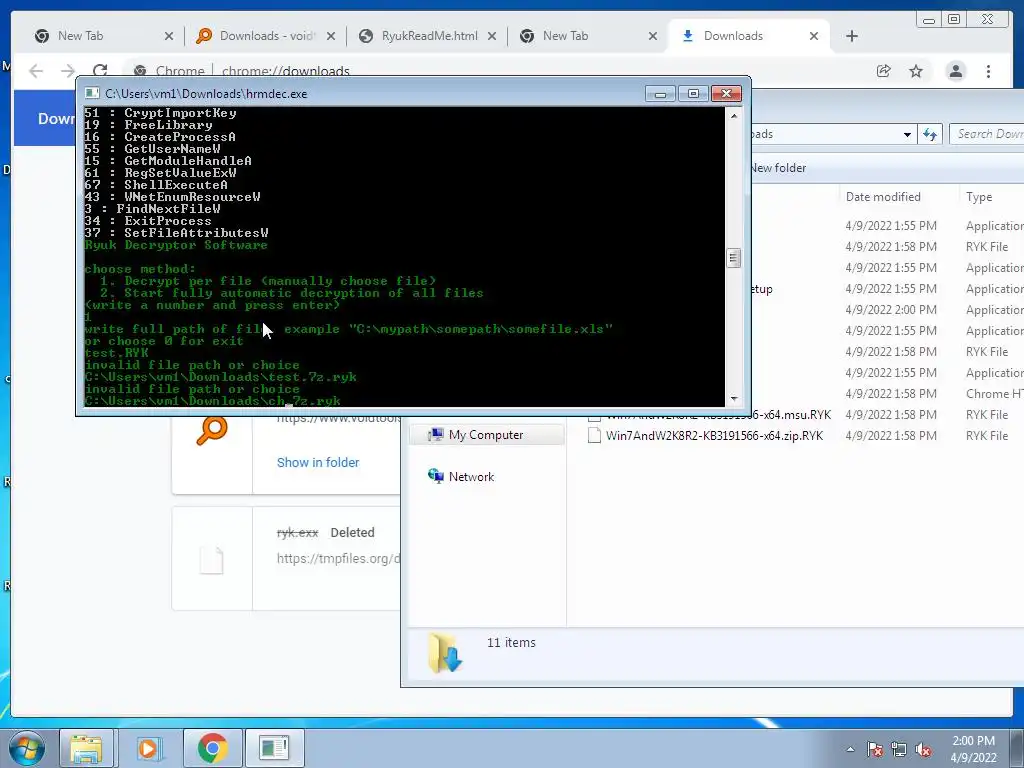Click network tray icon
The width and height of the screenshot is (1024, 768).
click(x=899, y=749)
